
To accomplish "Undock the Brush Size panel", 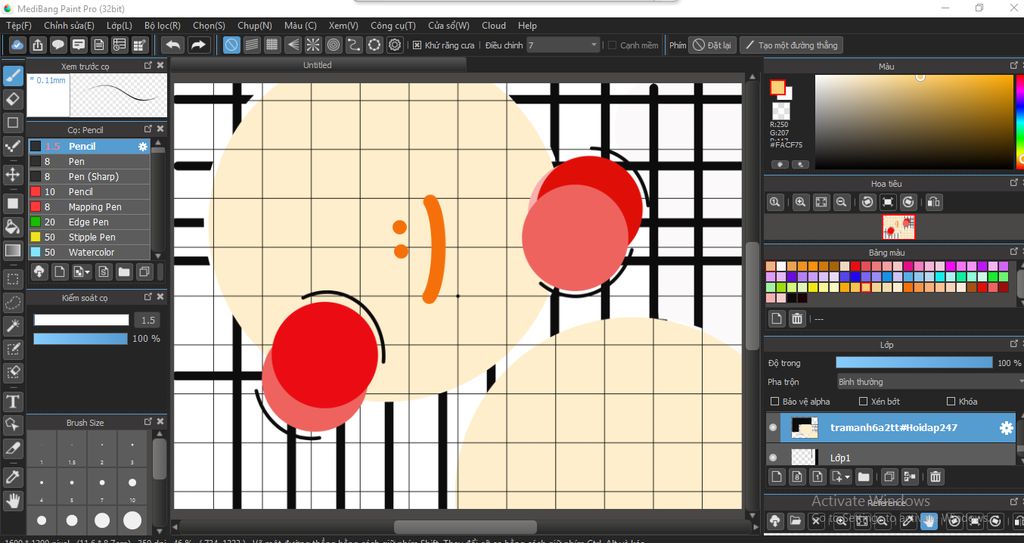I will tap(148, 422).
